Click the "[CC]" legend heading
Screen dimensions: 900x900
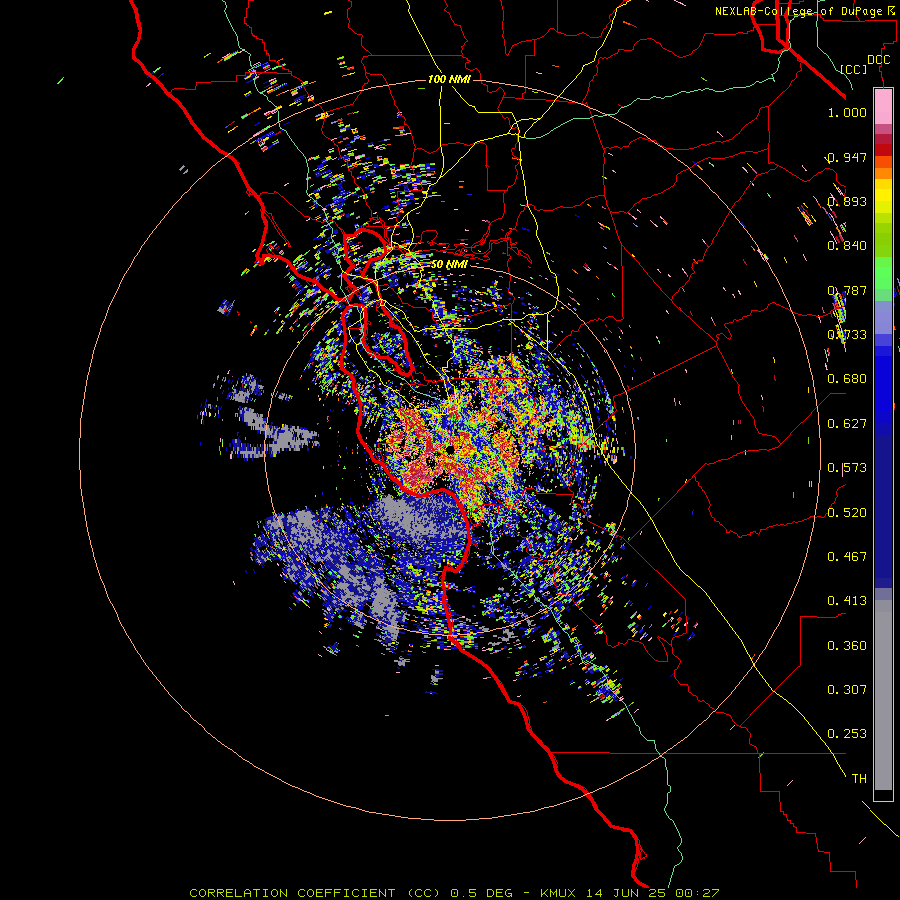pos(854,69)
